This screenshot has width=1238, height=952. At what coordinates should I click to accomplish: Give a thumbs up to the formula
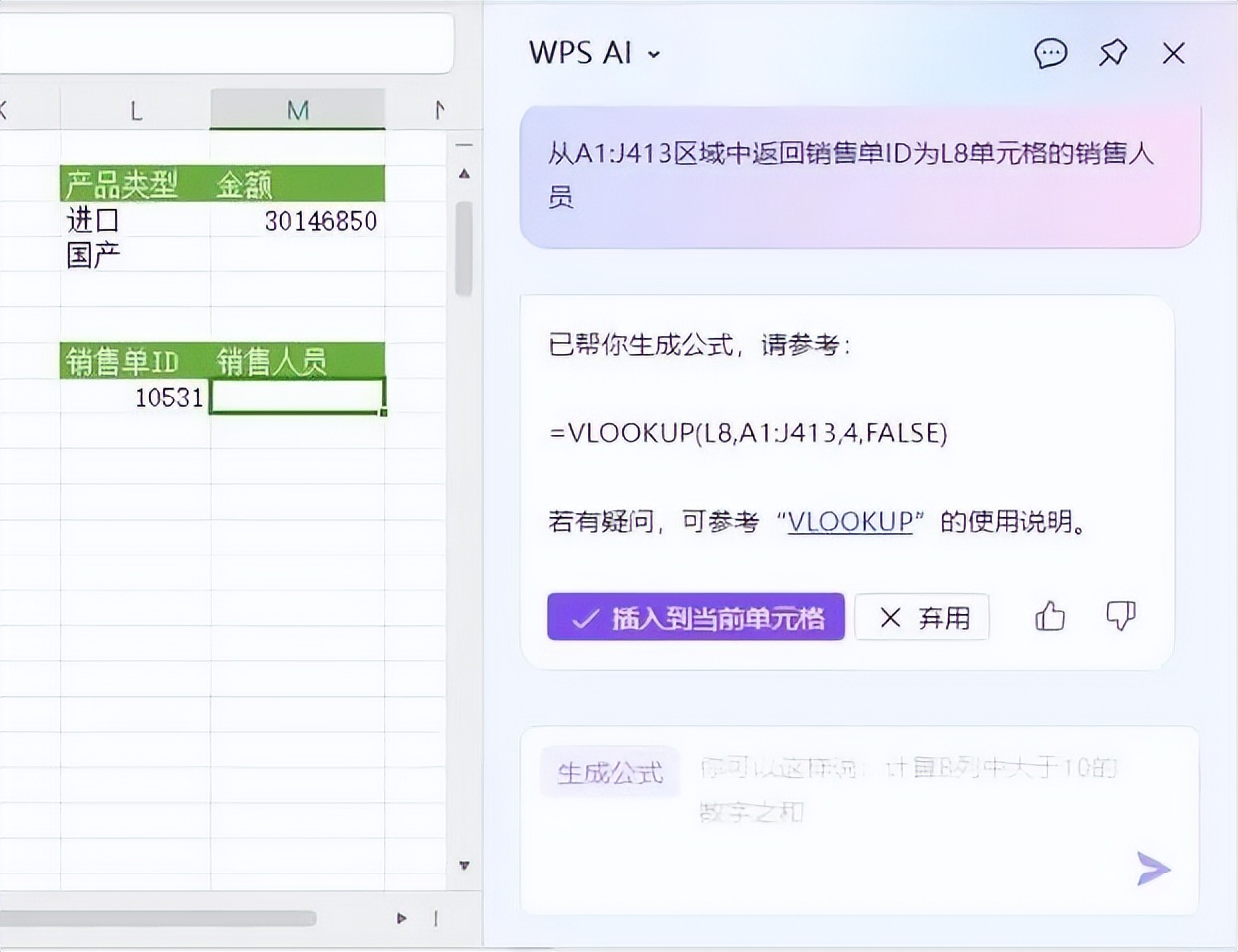(1049, 617)
